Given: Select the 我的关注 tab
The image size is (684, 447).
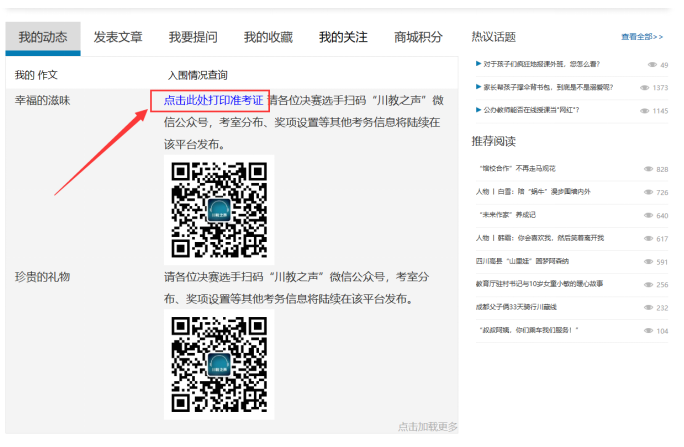Looking at the screenshot, I should tap(343, 37).
